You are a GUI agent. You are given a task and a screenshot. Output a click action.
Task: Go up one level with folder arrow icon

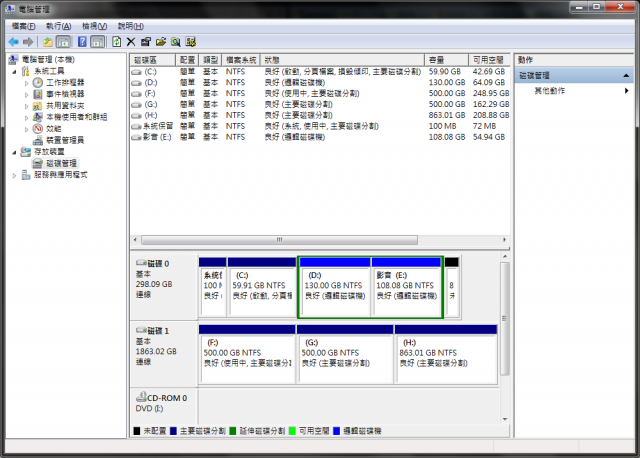pos(48,42)
